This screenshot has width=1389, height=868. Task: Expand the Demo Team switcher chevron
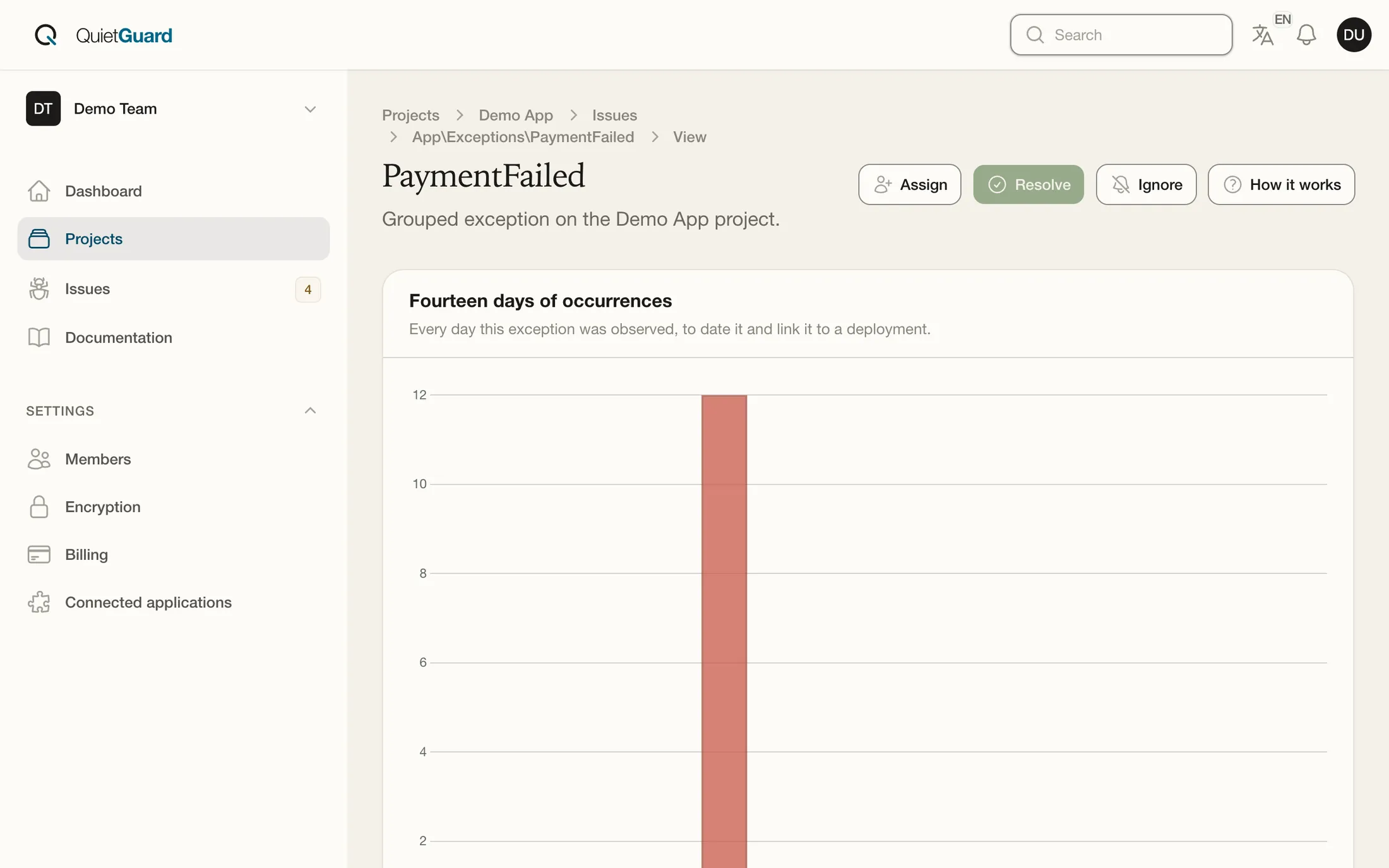tap(310, 109)
